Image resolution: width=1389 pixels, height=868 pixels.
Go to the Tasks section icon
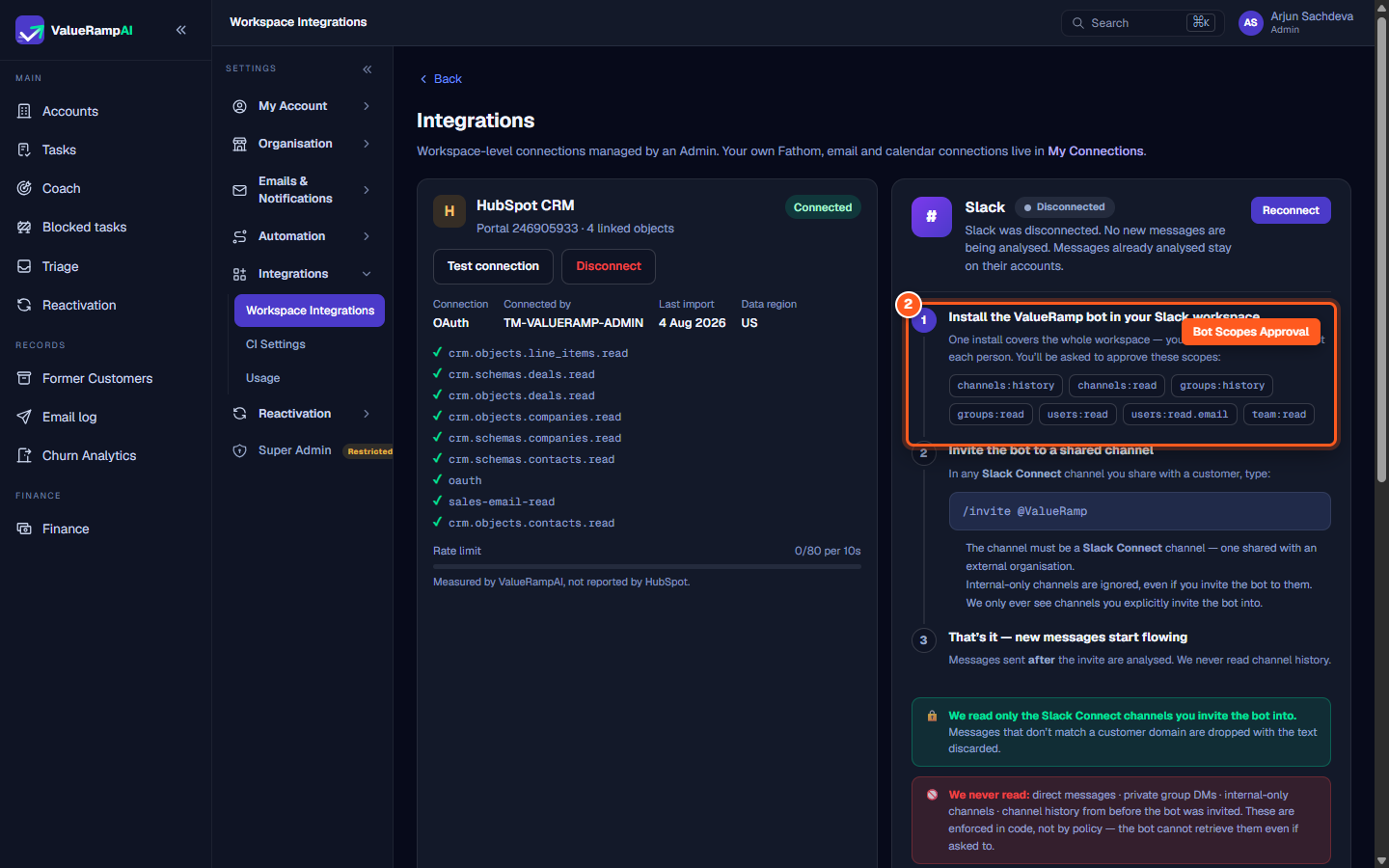pos(24,149)
